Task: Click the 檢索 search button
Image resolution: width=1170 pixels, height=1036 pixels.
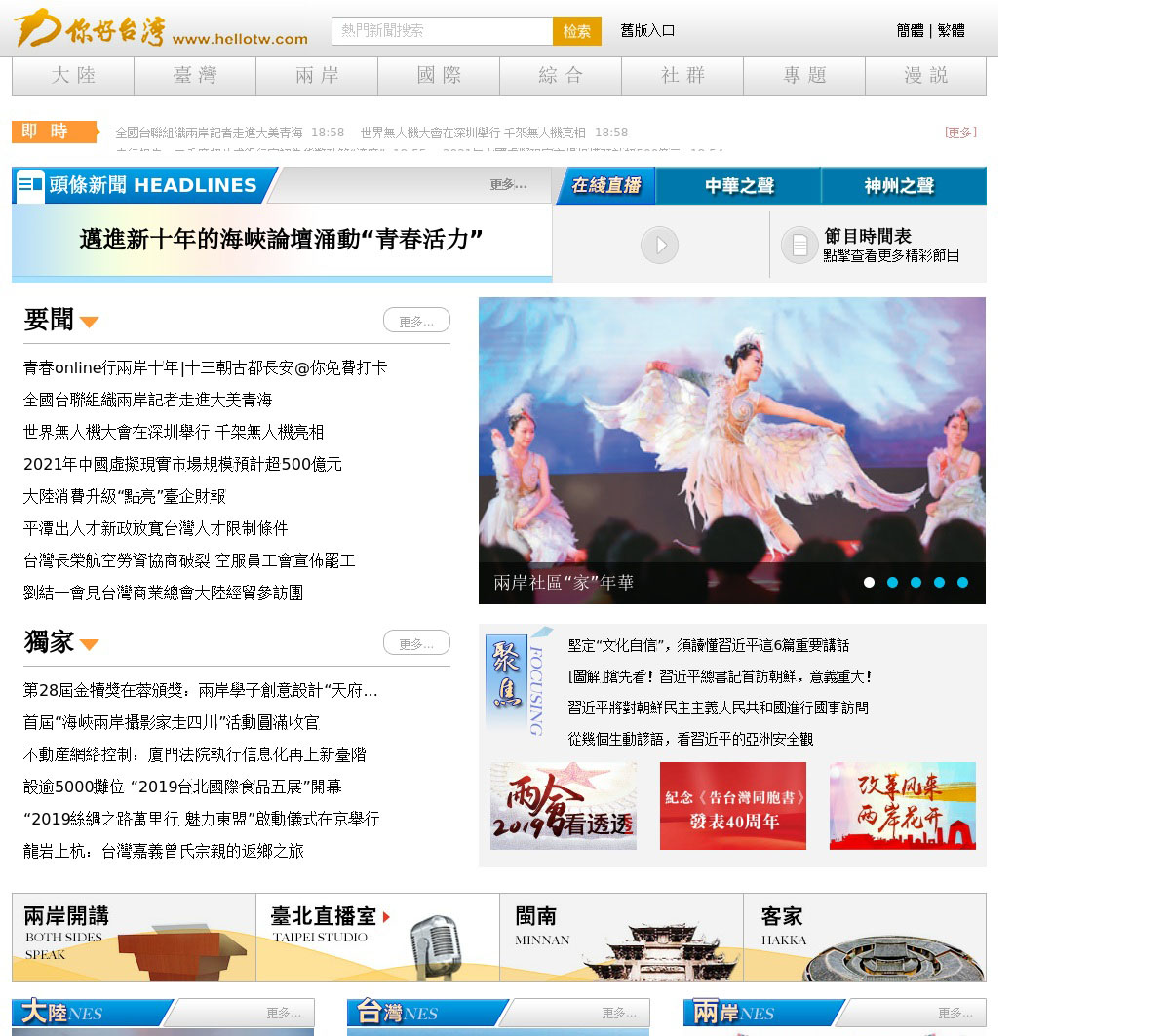Action: click(577, 31)
